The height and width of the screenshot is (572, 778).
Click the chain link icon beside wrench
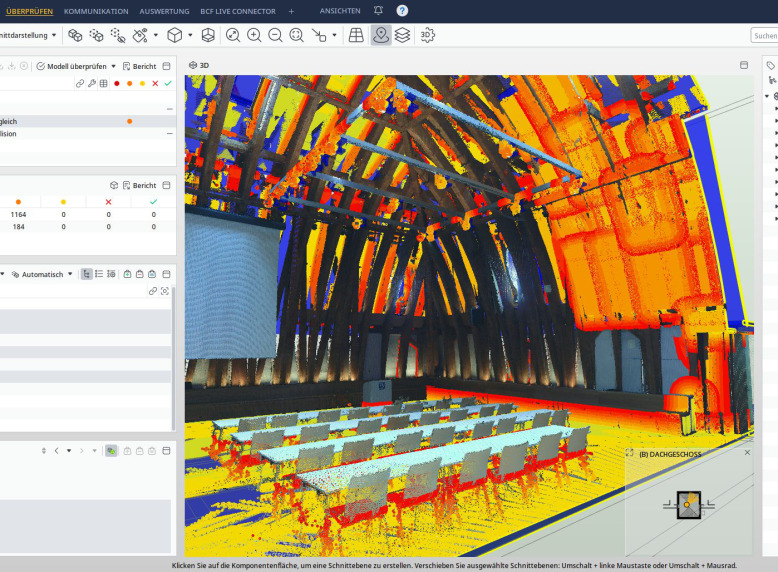pos(80,83)
